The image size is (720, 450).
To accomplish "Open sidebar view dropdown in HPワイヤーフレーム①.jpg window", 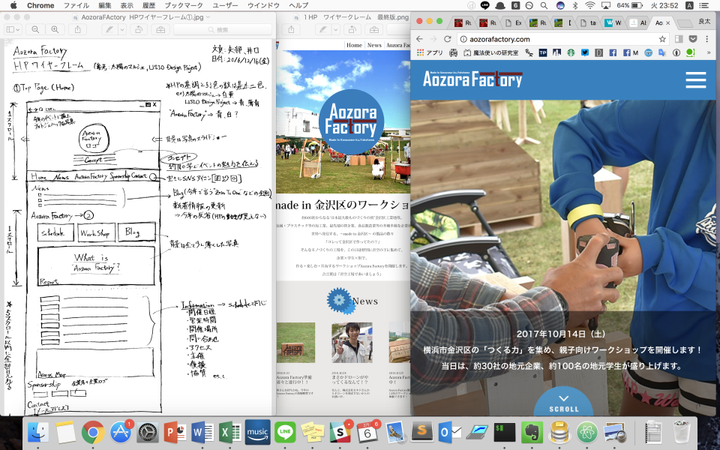I will tap(12, 29).
